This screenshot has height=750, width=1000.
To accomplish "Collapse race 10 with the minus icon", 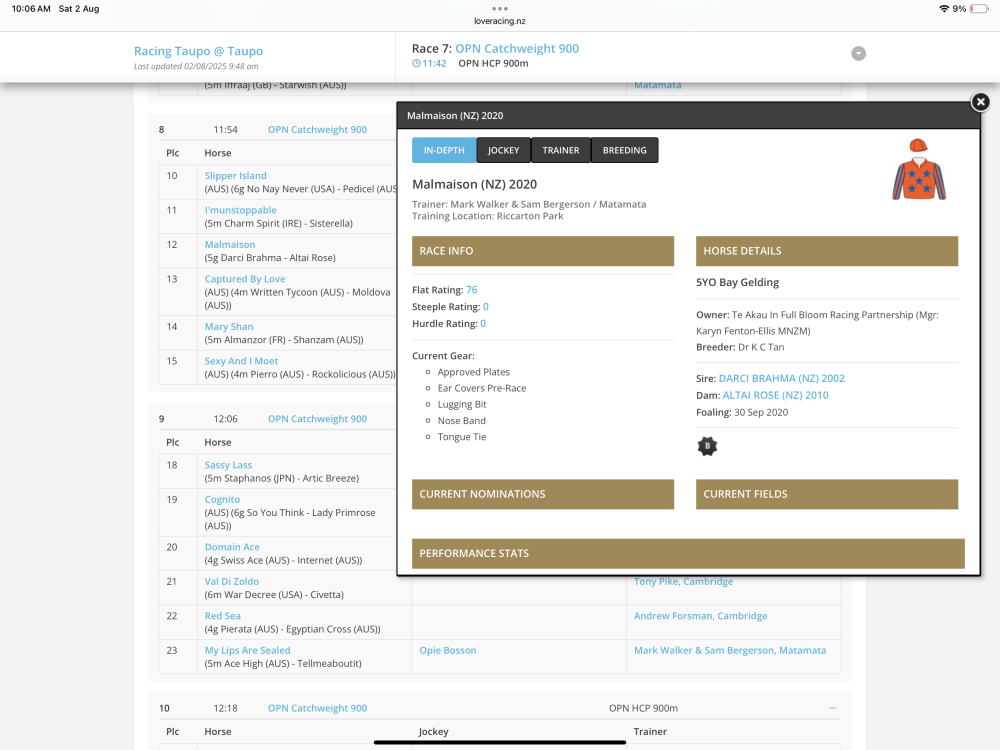I will point(833,708).
